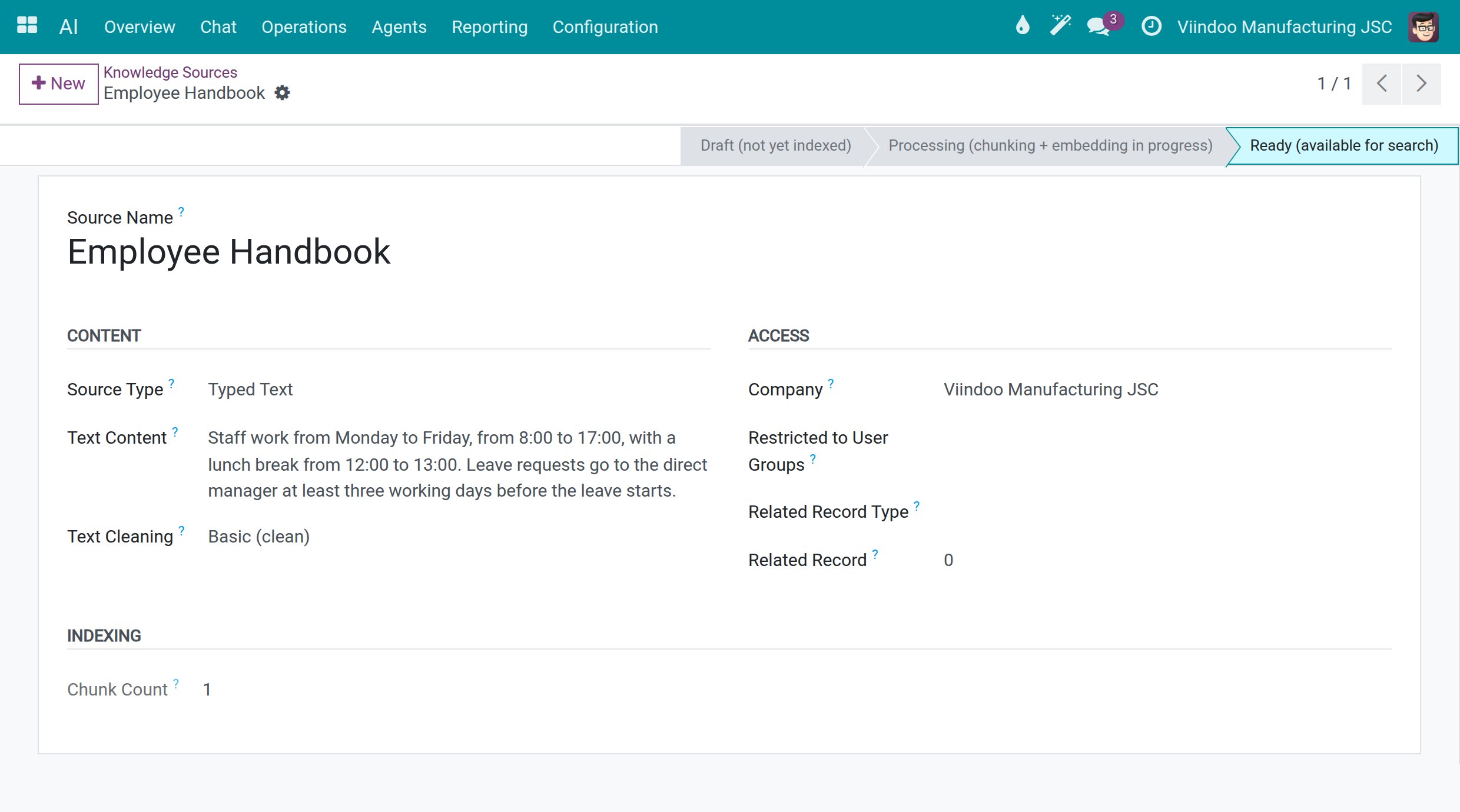Open the Related Record Type field
Screen dimensions: 1460x812
pos(1167,512)
